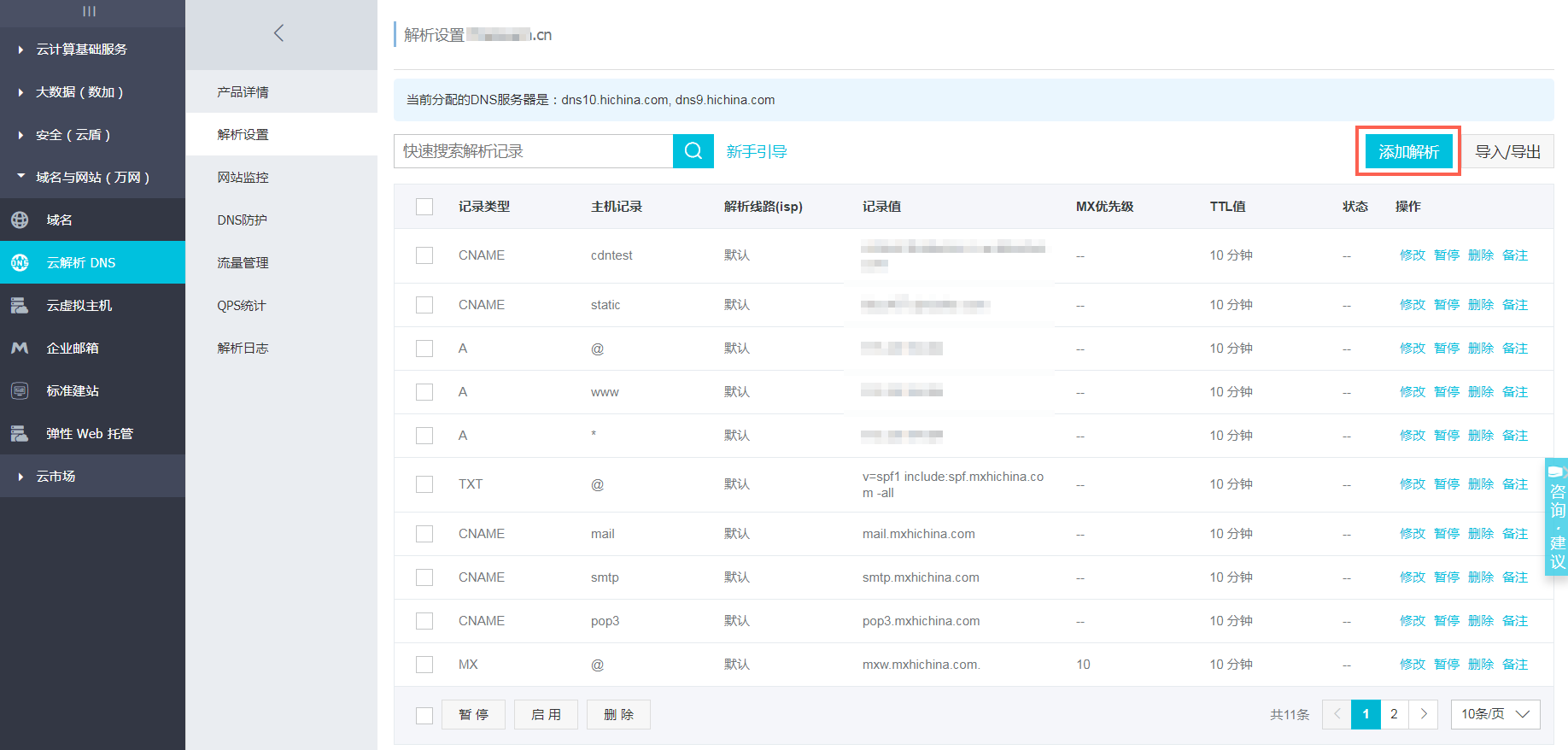The width and height of the screenshot is (1568, 750).
Task: Click 修改 for the wildcard * A record
Action: [1413, 436]
